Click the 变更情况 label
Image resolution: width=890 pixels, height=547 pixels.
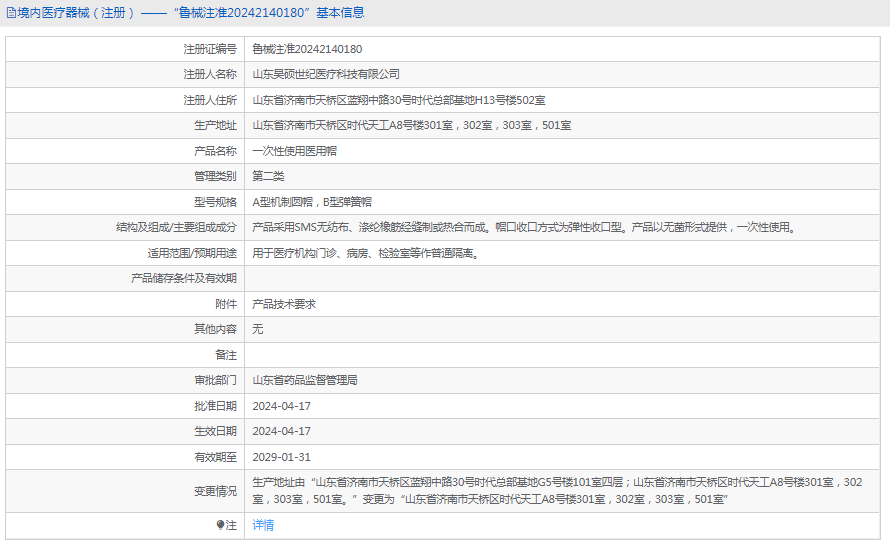[215, 491]
